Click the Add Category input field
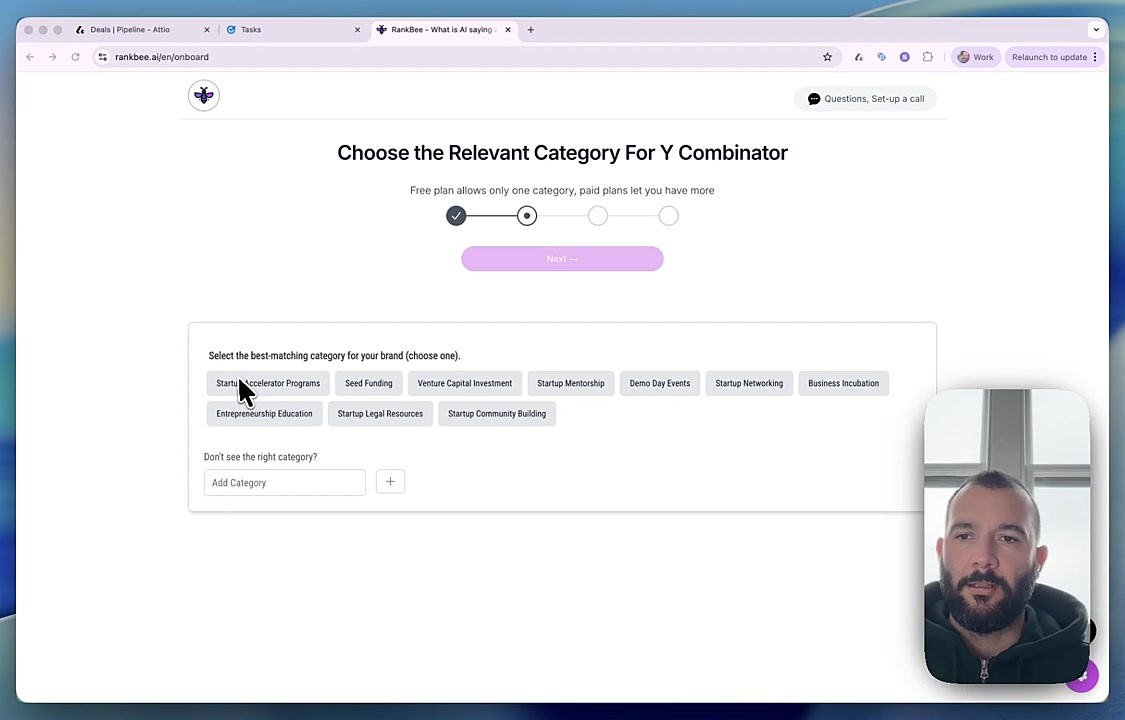The width and height of the screenshot is (1125, 720). pyautogui.click(x=284, y=483)
